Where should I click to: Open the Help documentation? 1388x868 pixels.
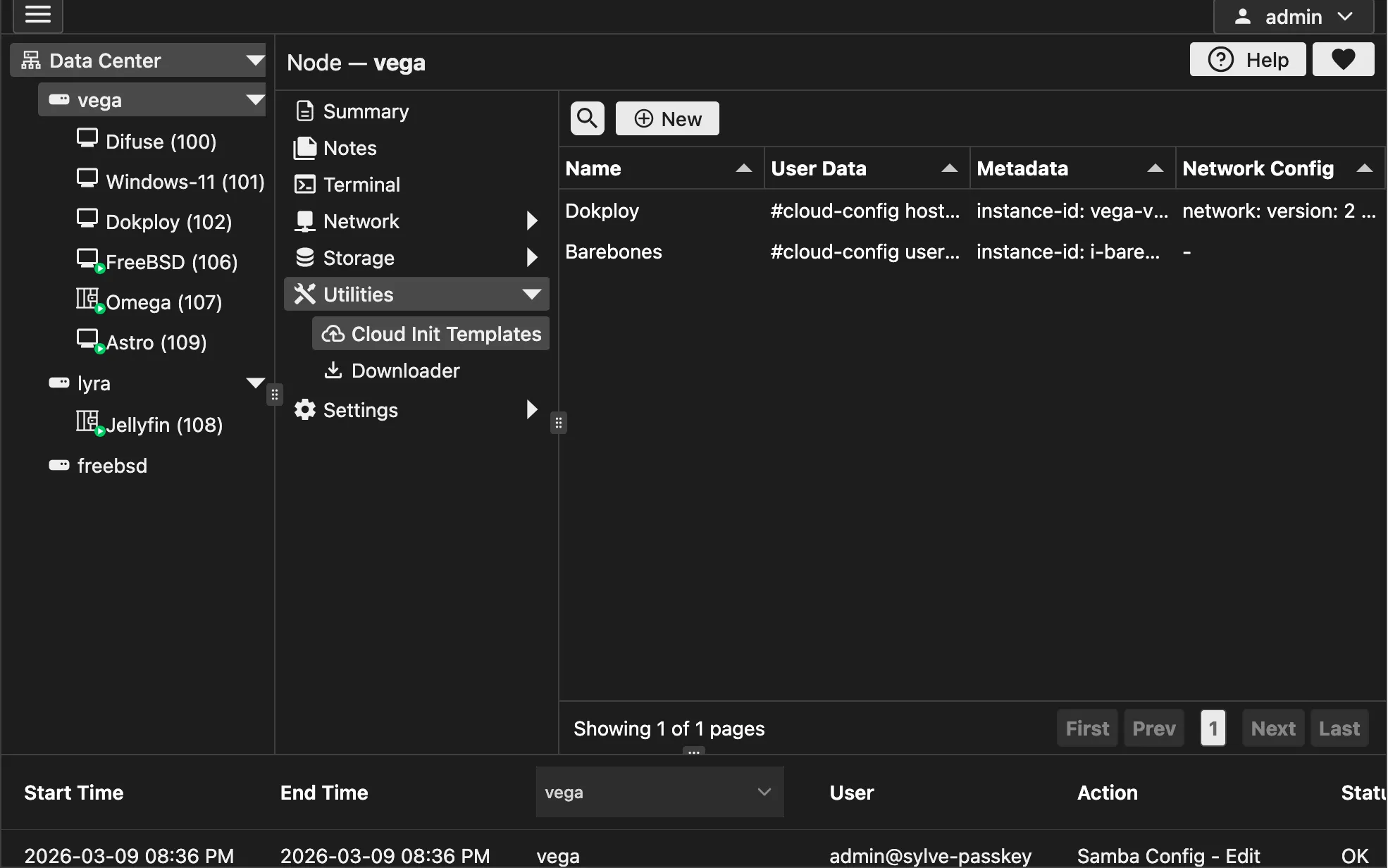pyautogui.click(x=1247, y=59)
